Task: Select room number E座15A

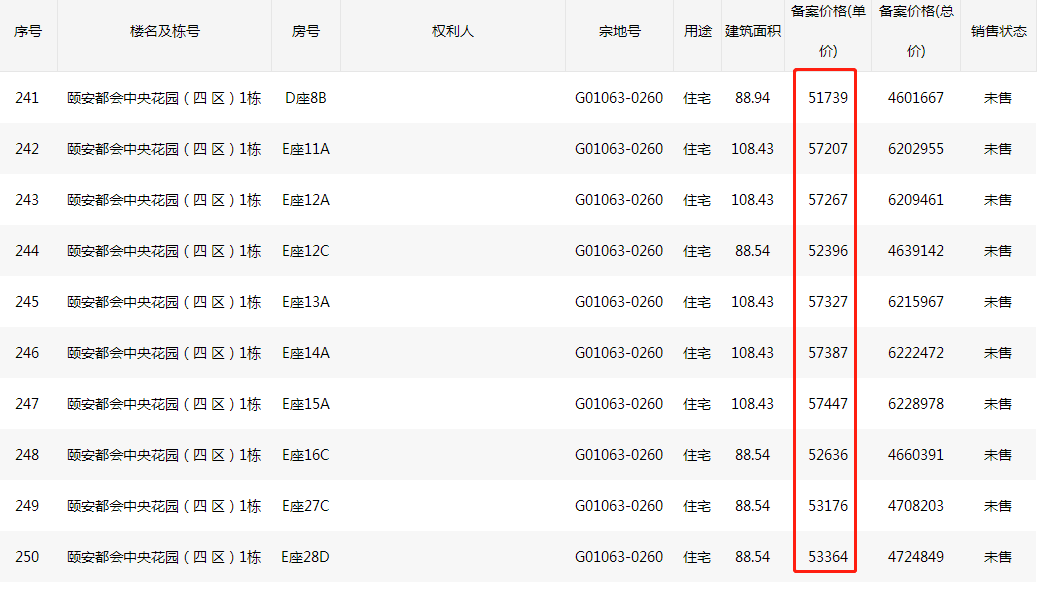Action: click(x=306, y=404)
